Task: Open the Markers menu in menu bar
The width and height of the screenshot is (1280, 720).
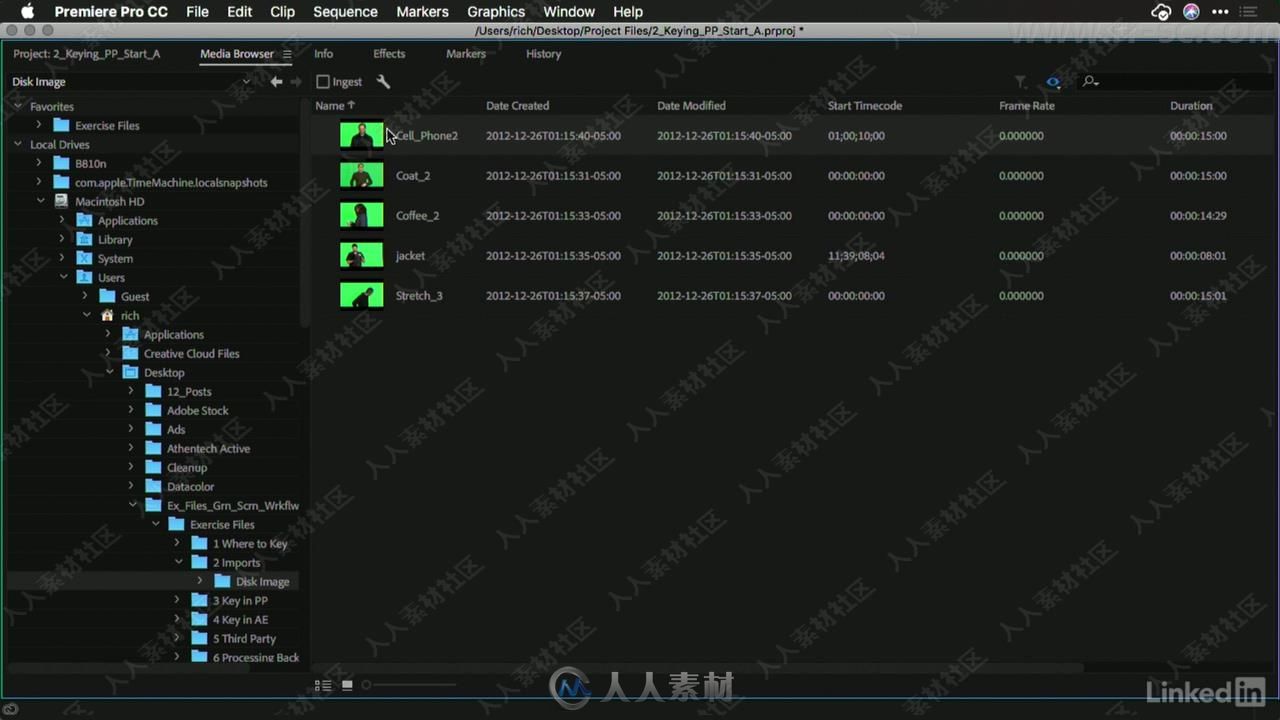Action: pyautogui.click(x=422, y=12)
